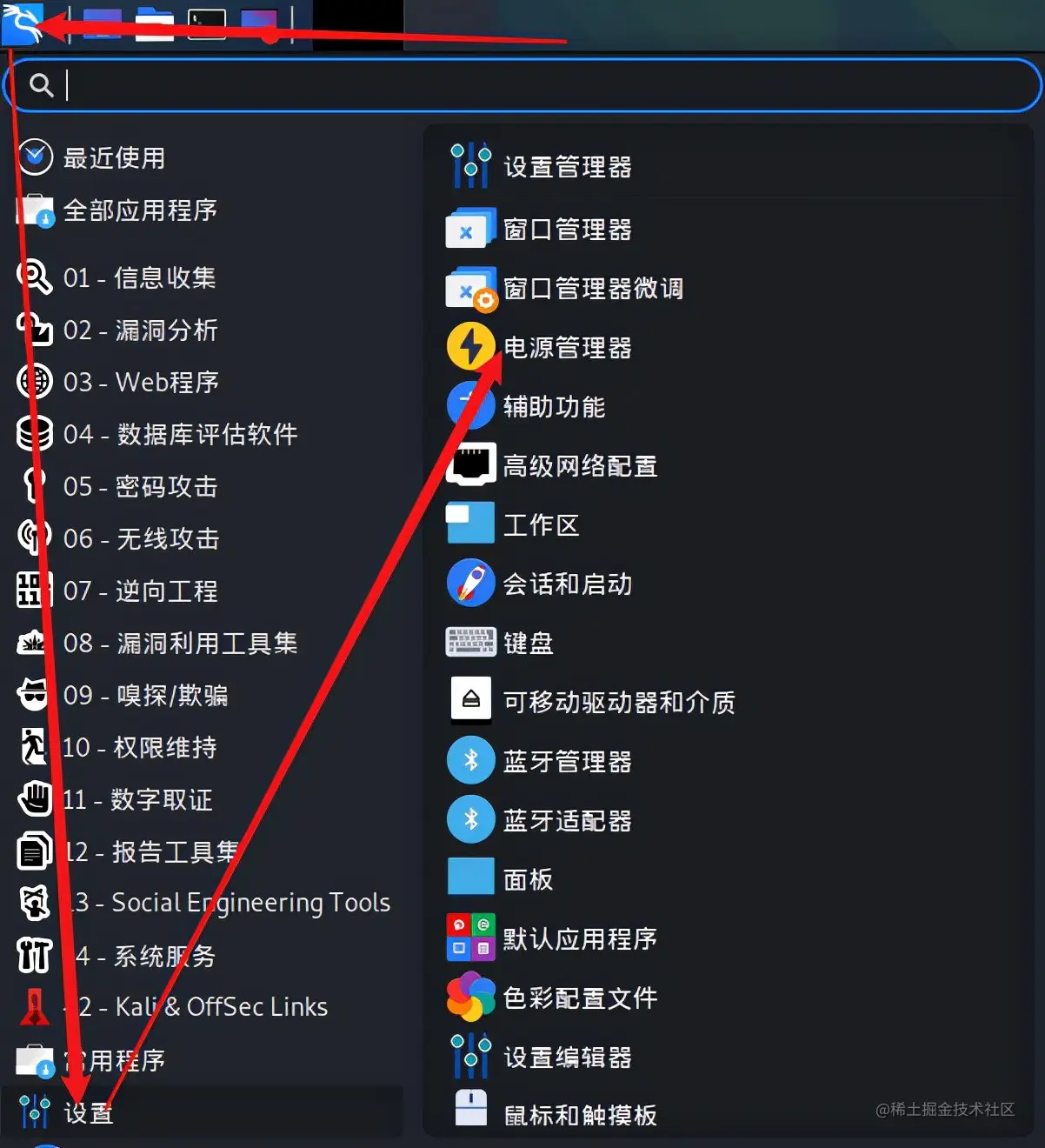Screen dimensions: 1045x1148
Task: Open Color Profiles (色彩配置文件) icon
Action: coord(470,997)
